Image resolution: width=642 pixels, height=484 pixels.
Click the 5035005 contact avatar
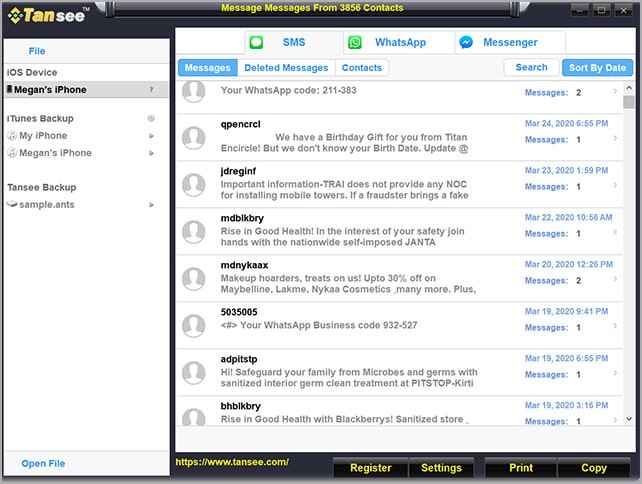point(195,324)
